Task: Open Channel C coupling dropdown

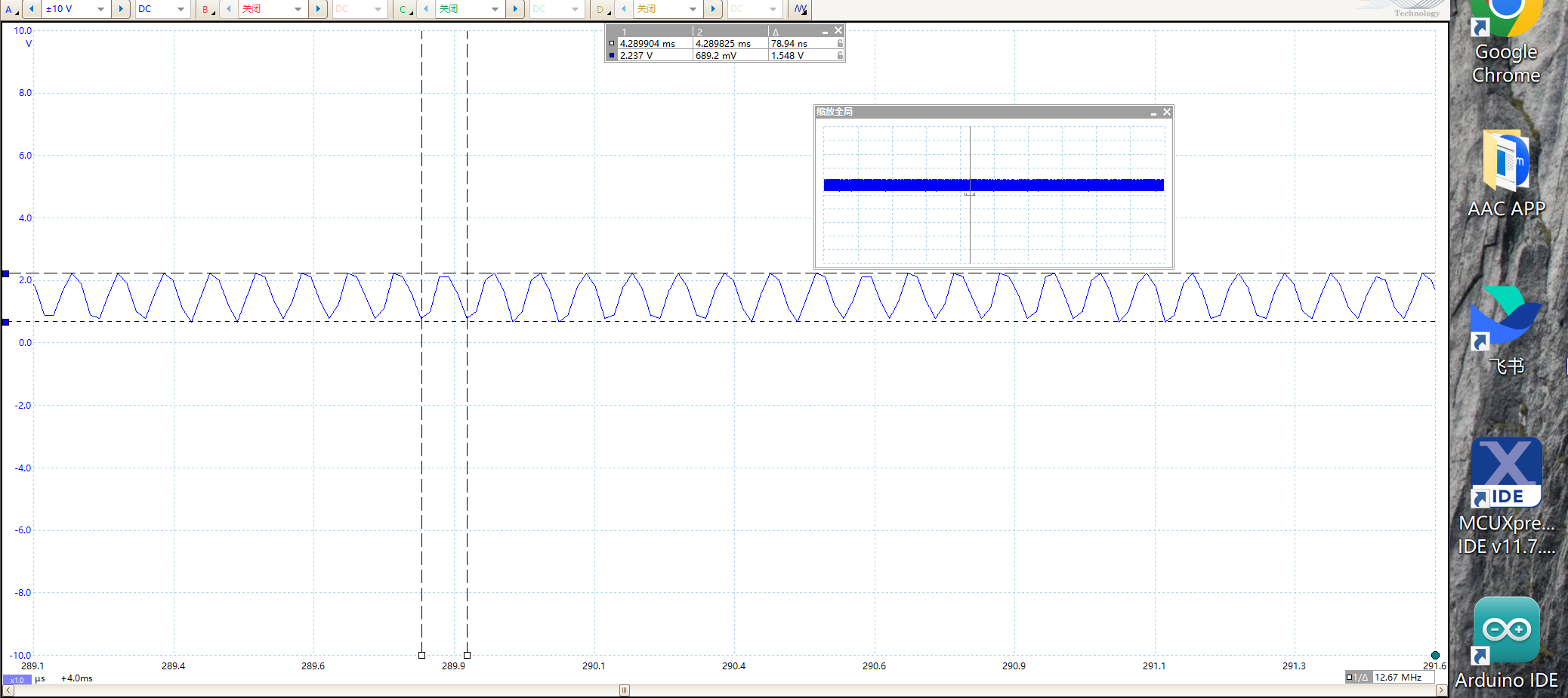Action: tap(557, 9)
